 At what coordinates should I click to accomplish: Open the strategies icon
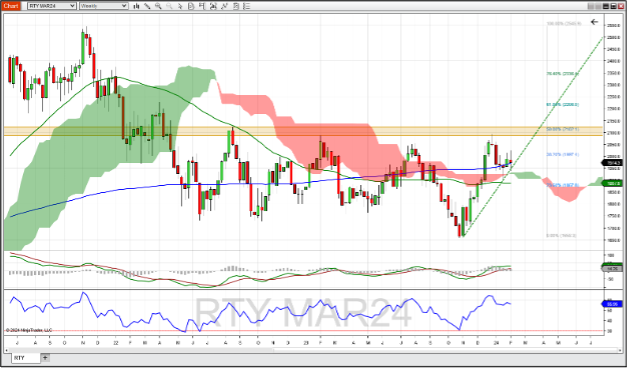236,6
